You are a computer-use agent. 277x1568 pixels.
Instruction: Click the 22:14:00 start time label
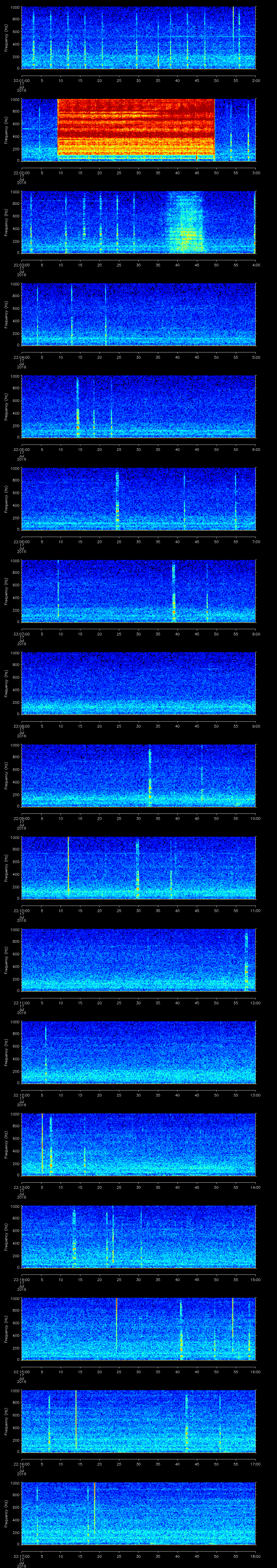point(22,1279)
